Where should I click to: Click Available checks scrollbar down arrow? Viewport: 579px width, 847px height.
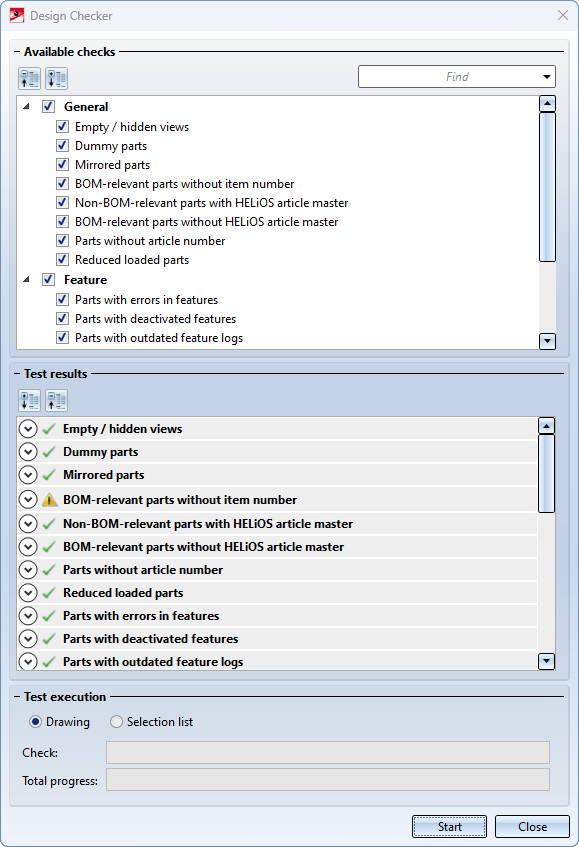(x=547, y=341)
